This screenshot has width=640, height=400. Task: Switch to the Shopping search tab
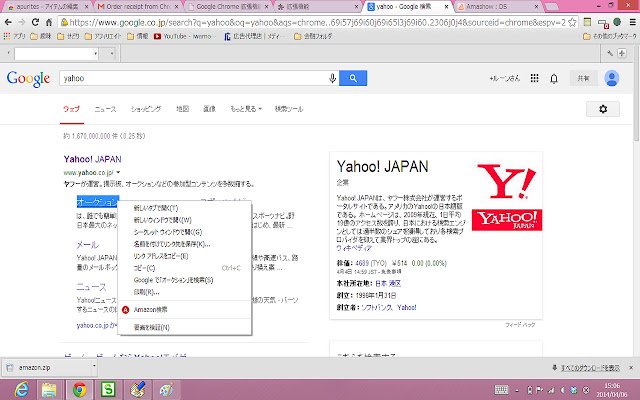coord(146,109)
